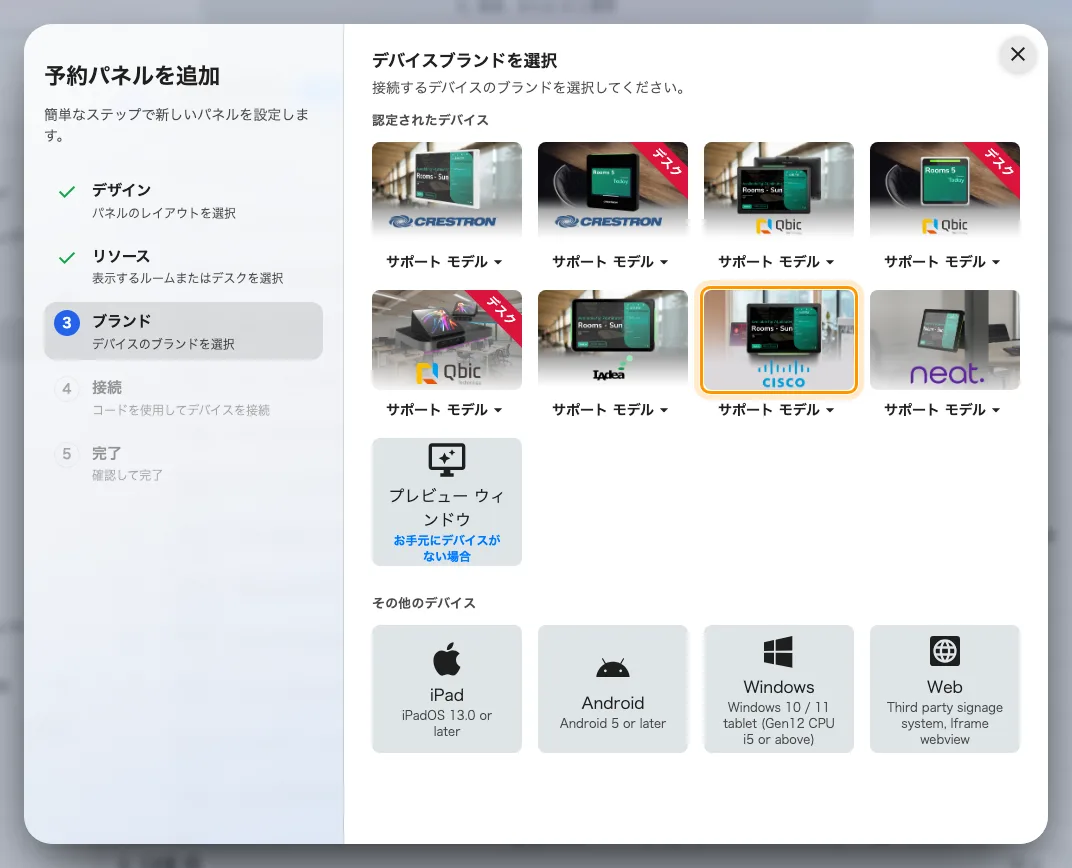Click the 'その他のデバイス' heading

click(424, 603)
